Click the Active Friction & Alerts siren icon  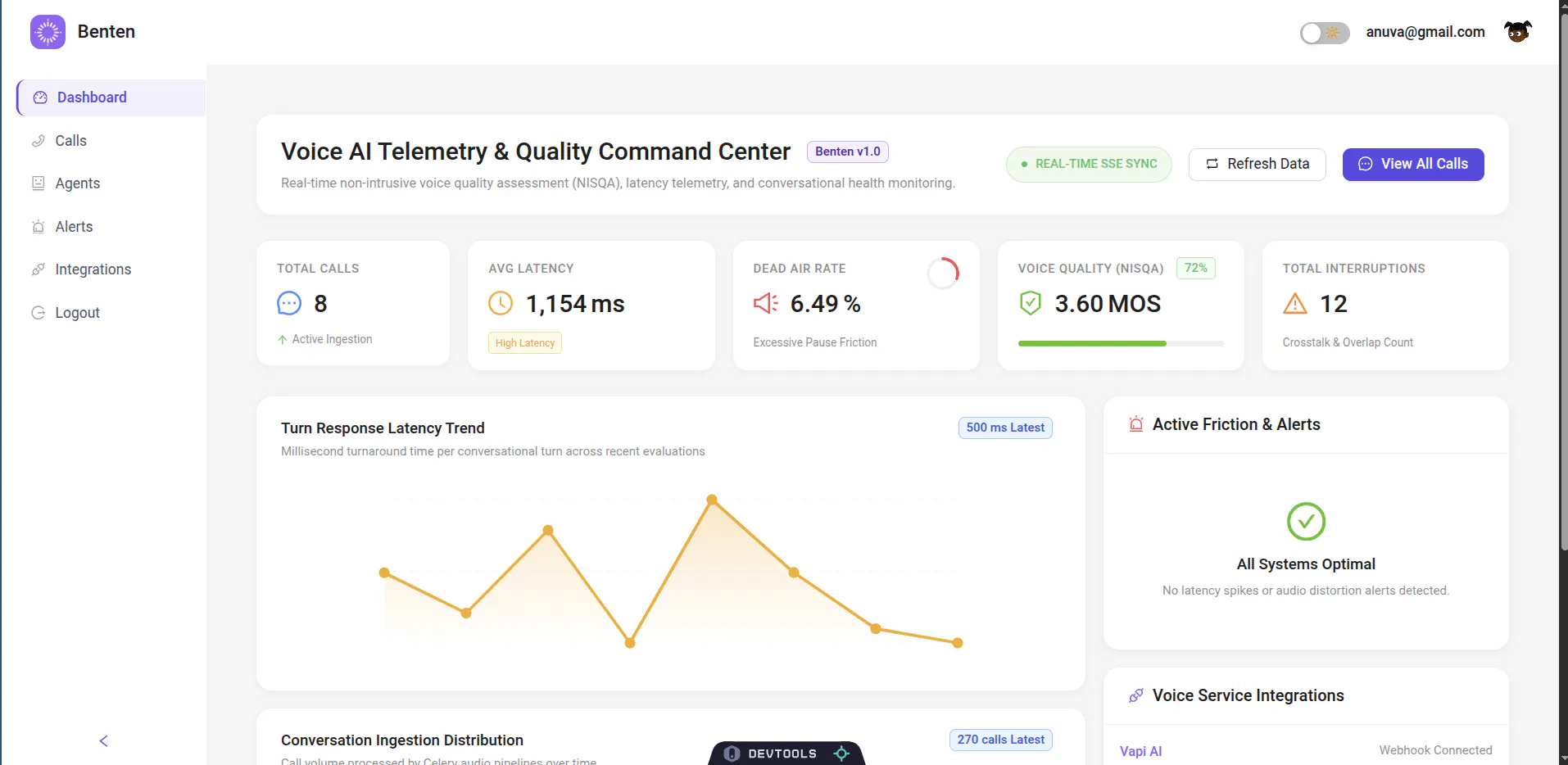point(1136,424)
